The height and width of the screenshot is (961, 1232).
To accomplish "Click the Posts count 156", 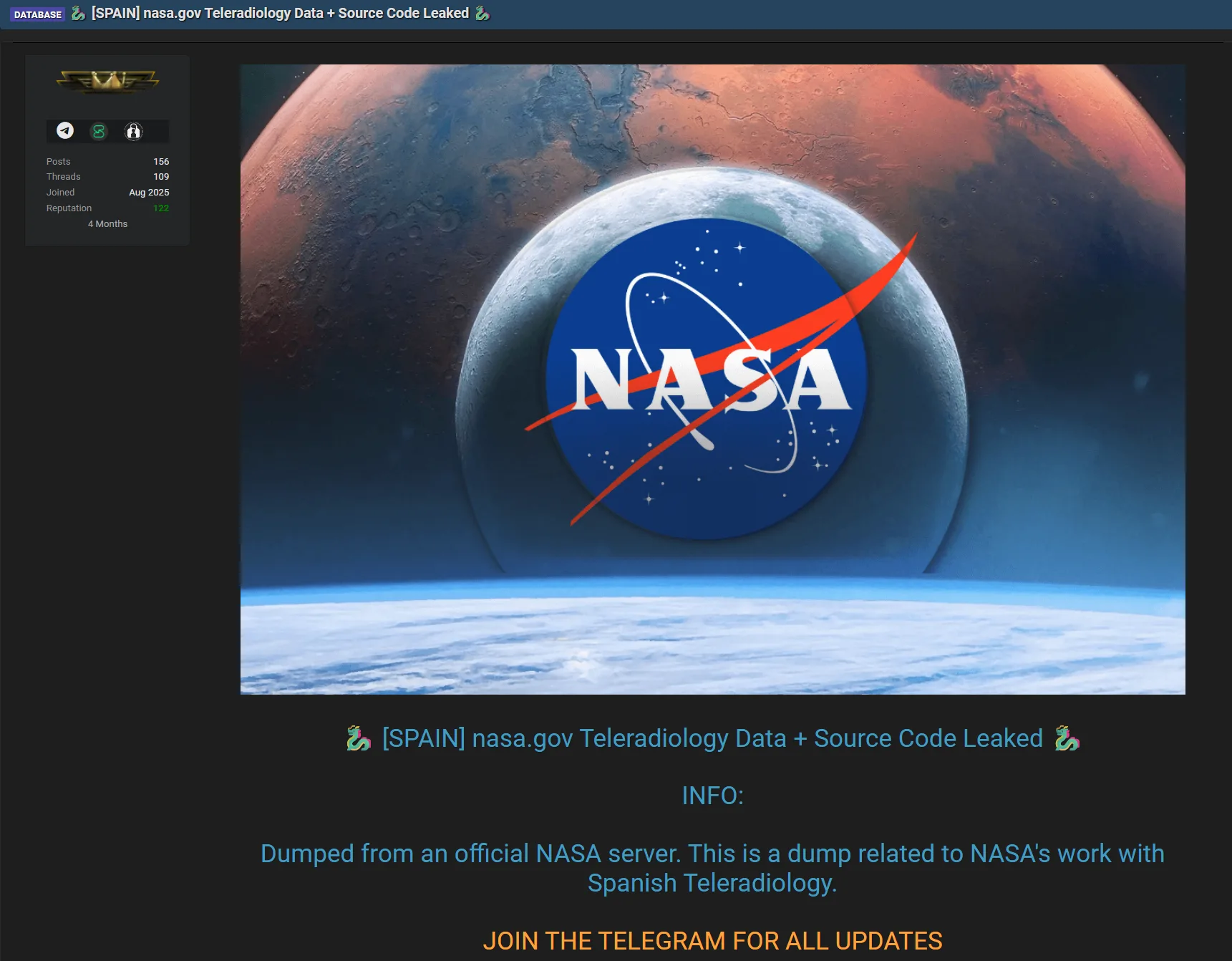I will tap(161, 161).
